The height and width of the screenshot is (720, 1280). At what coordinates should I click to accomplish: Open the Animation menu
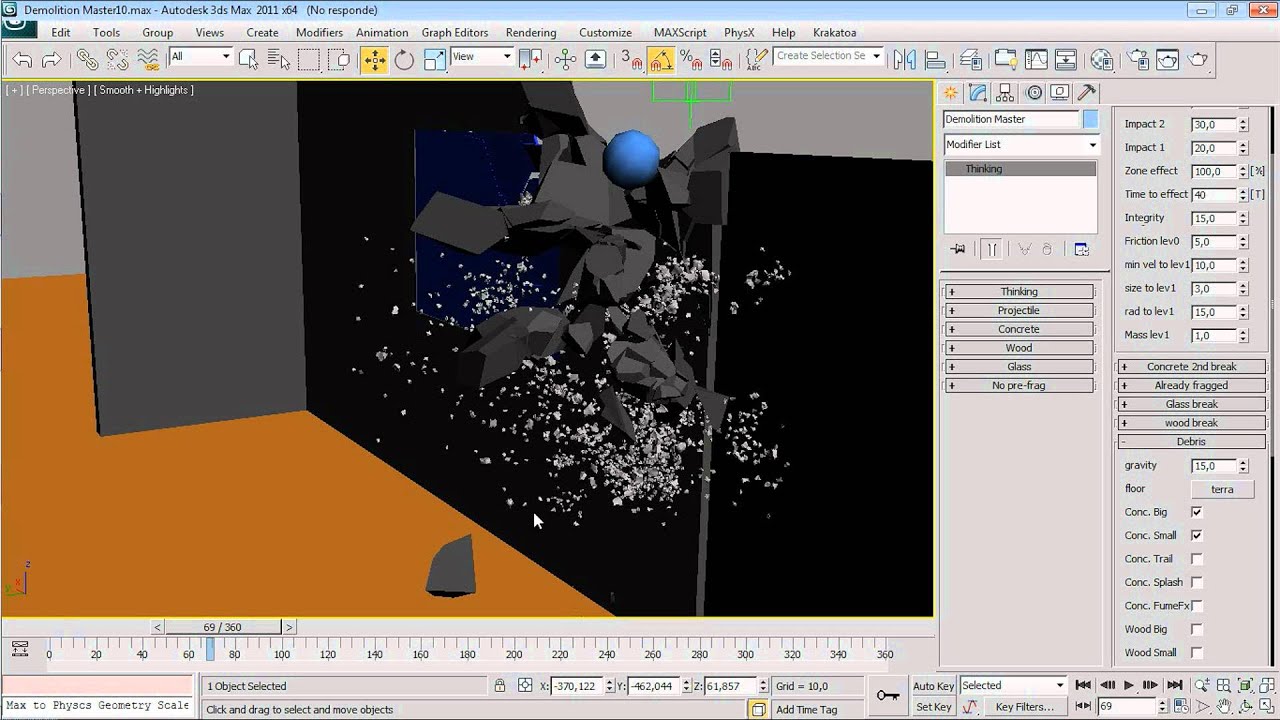tap(382, 32)
